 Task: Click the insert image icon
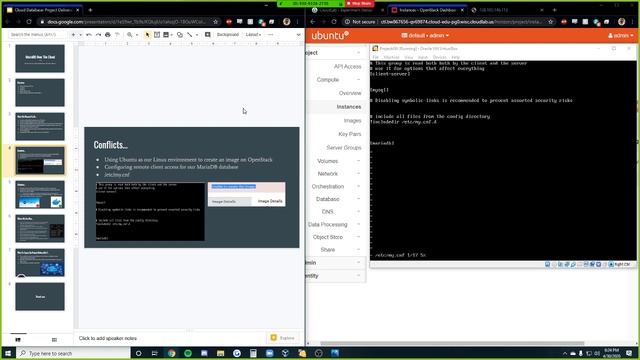166,35
